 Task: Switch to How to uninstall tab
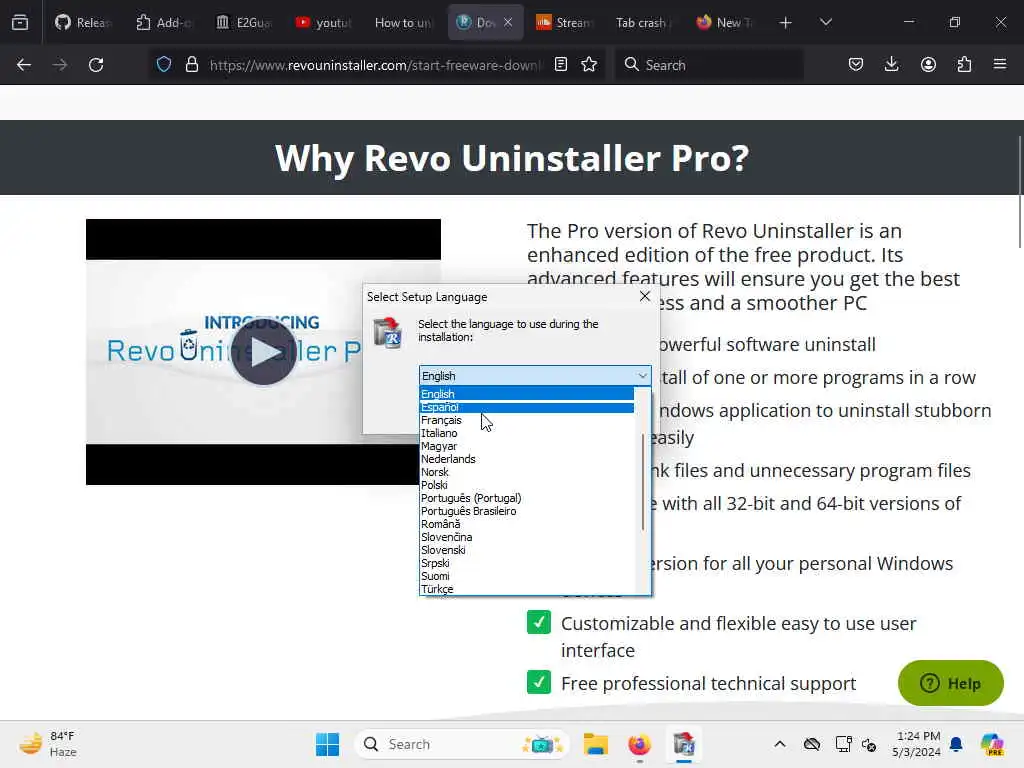tap(402, 23)
